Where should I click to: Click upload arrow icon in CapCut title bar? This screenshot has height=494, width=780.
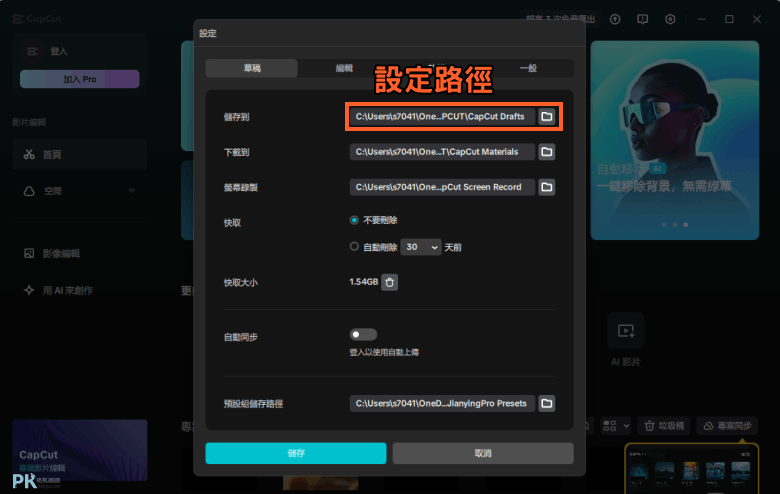click(615, 19)
